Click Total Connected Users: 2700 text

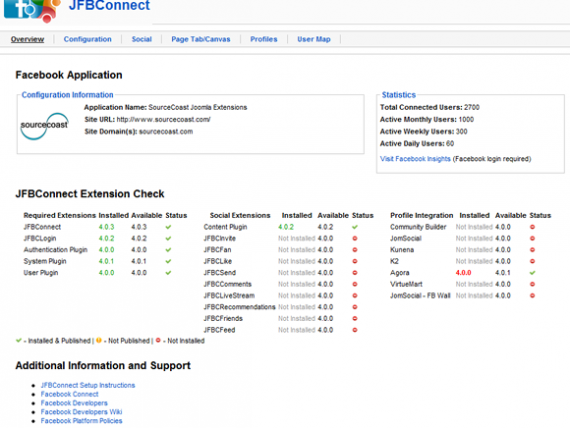[430, 107]
